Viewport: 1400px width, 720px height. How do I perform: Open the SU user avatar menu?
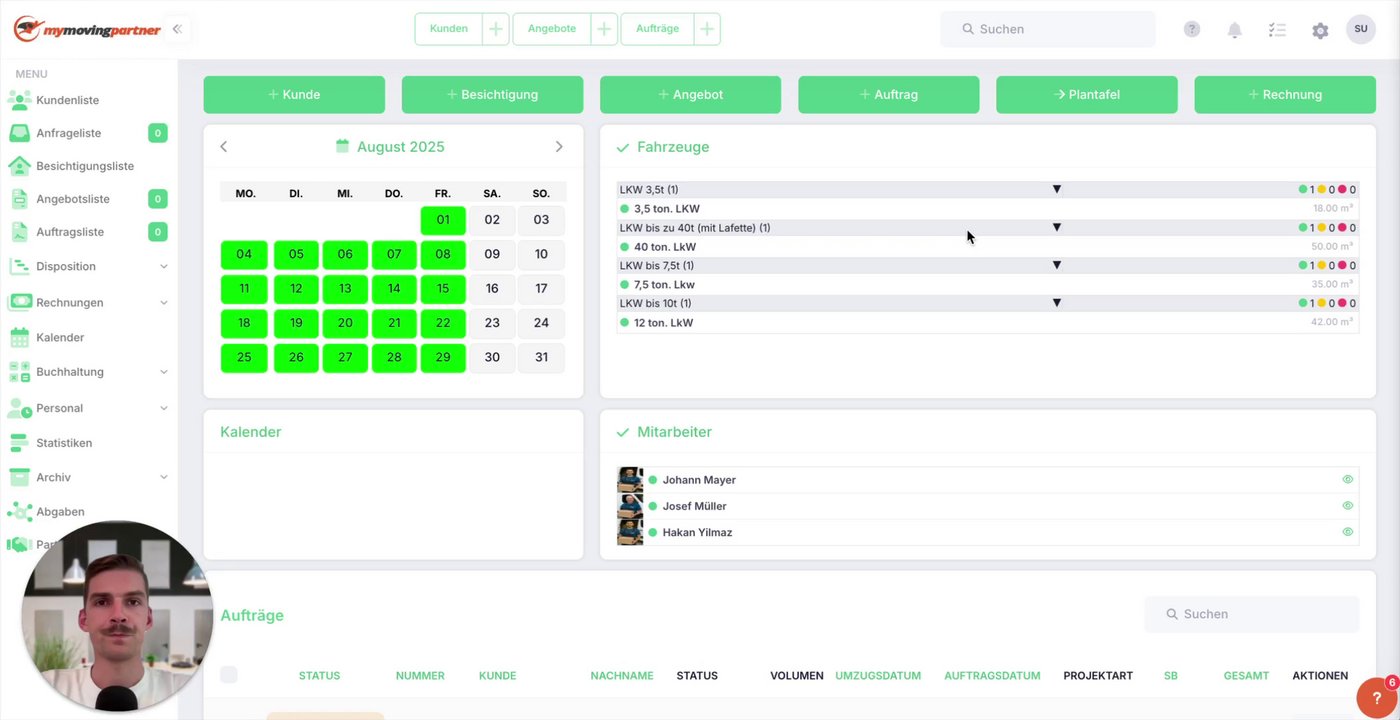[x=1361, y=29]
